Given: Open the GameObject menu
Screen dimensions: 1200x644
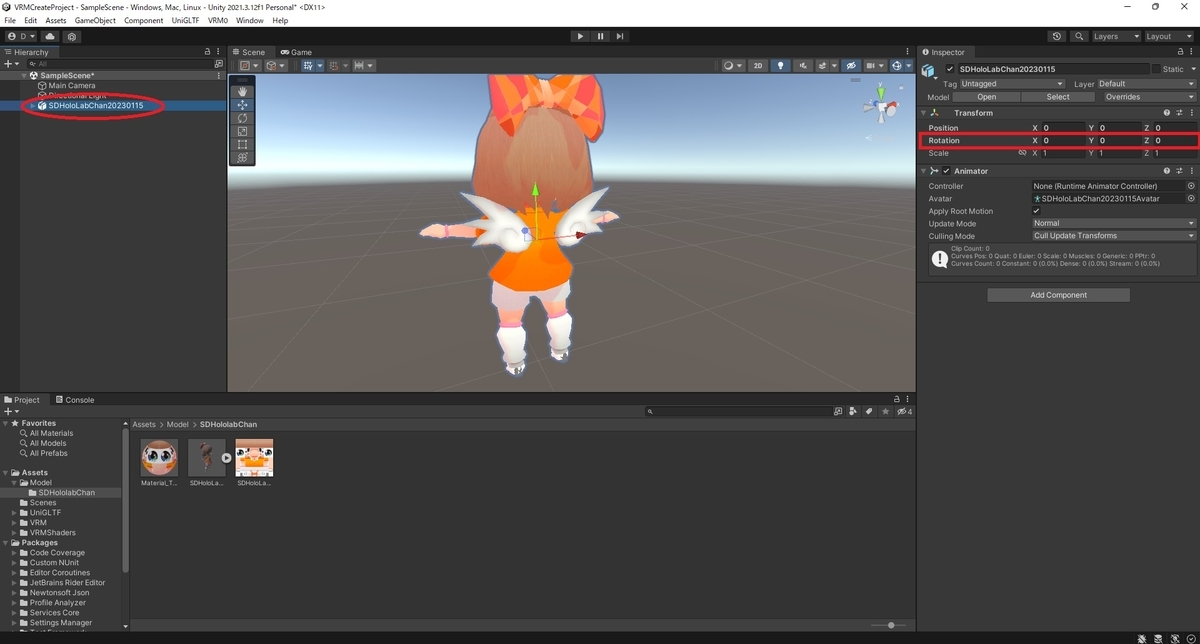Looking at the screenshot, I should tap(95, 20).
